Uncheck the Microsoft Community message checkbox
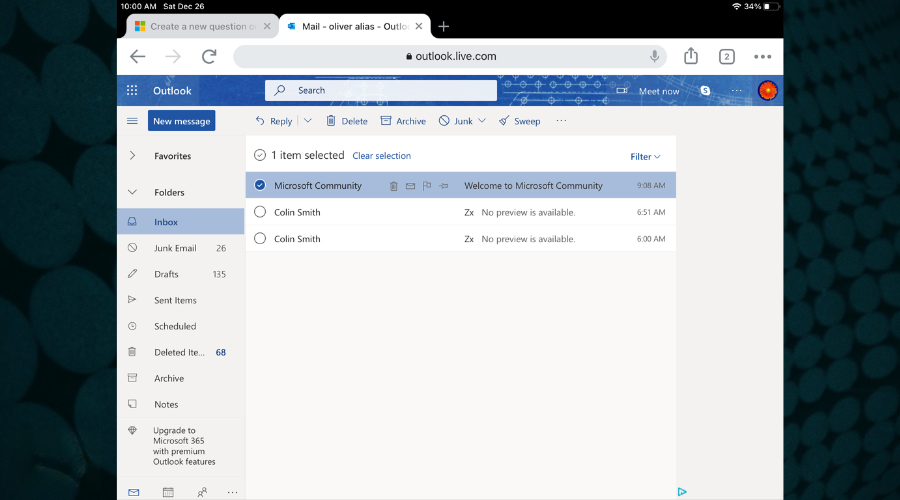 pyautogui.click(x=260, y=185)
